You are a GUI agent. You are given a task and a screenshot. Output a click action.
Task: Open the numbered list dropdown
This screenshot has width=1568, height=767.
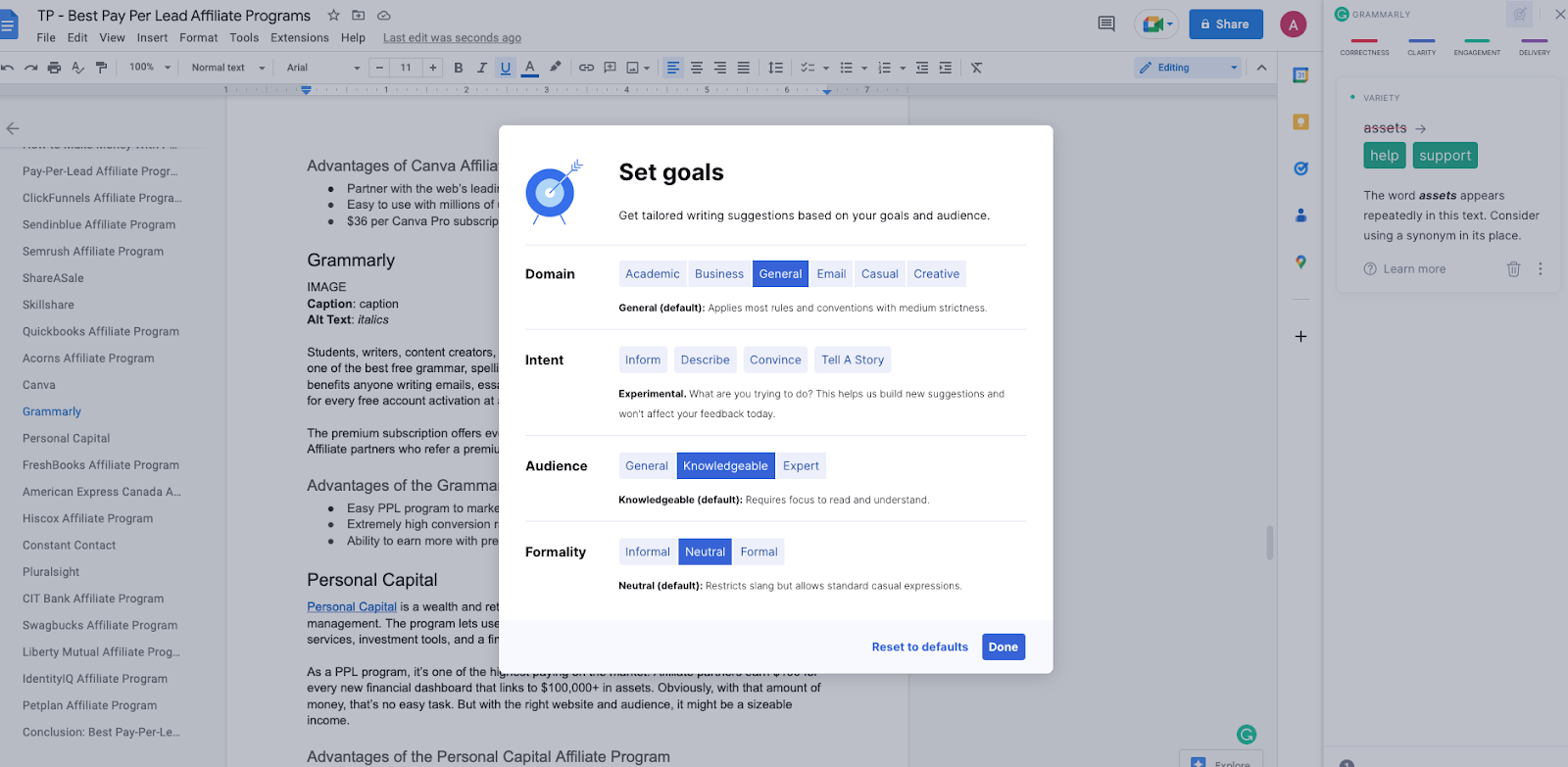[x=903, y=68]
